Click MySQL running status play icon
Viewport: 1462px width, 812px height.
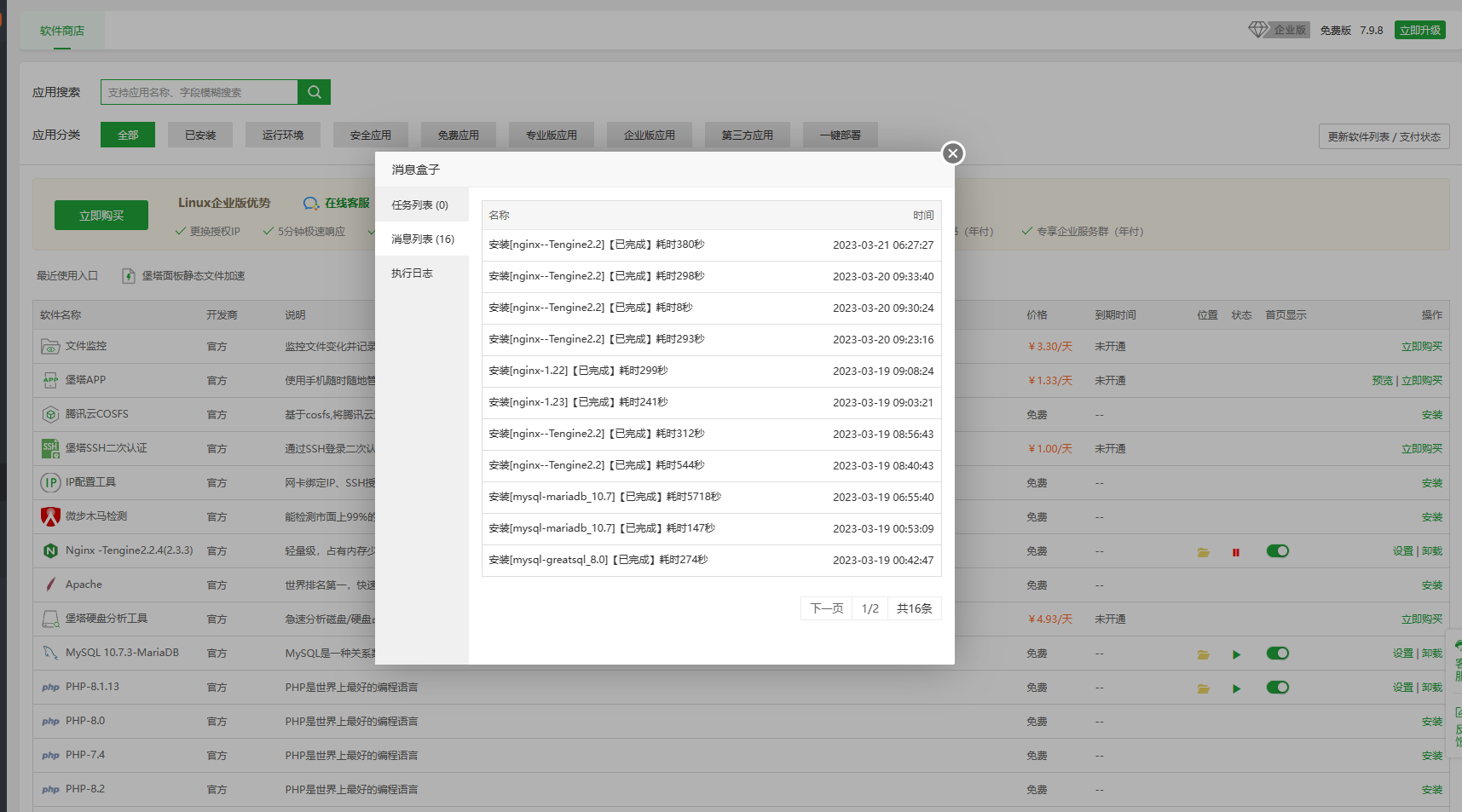[x=1236, y=654]
